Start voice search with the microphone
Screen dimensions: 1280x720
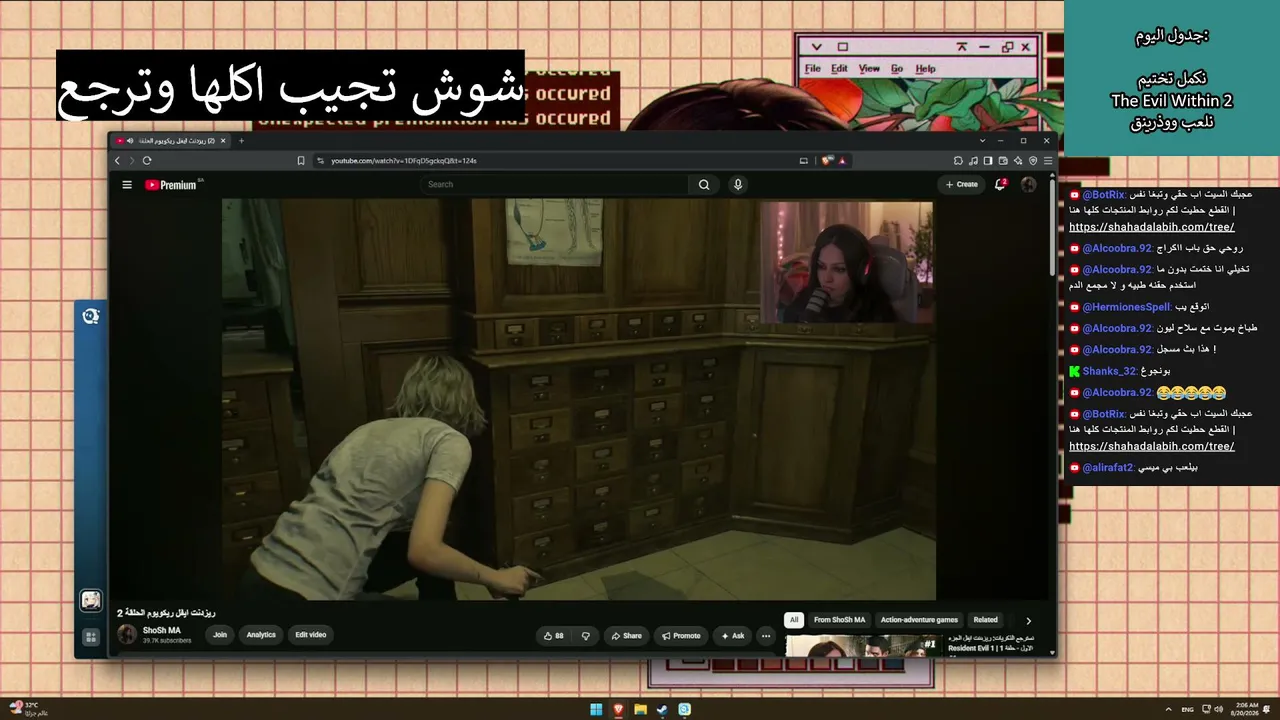click(x=738, y=185)
